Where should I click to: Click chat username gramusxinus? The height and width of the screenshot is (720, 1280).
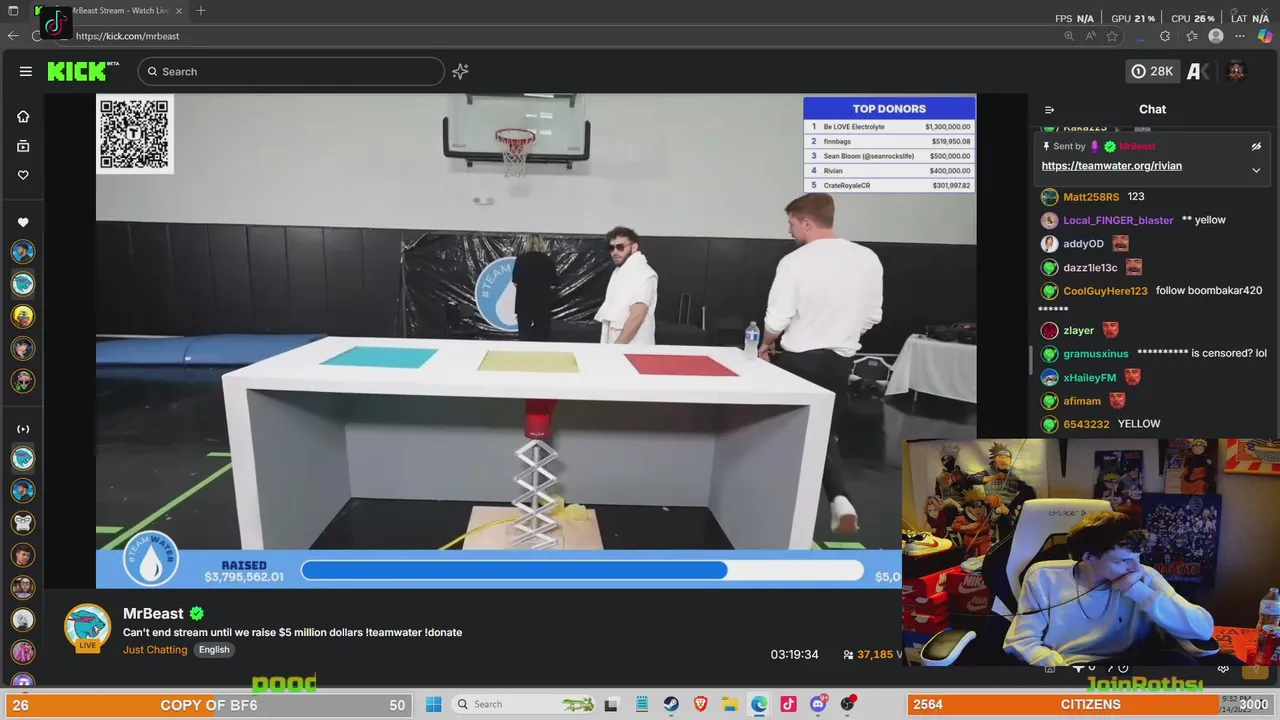(x=1095, y=354)
